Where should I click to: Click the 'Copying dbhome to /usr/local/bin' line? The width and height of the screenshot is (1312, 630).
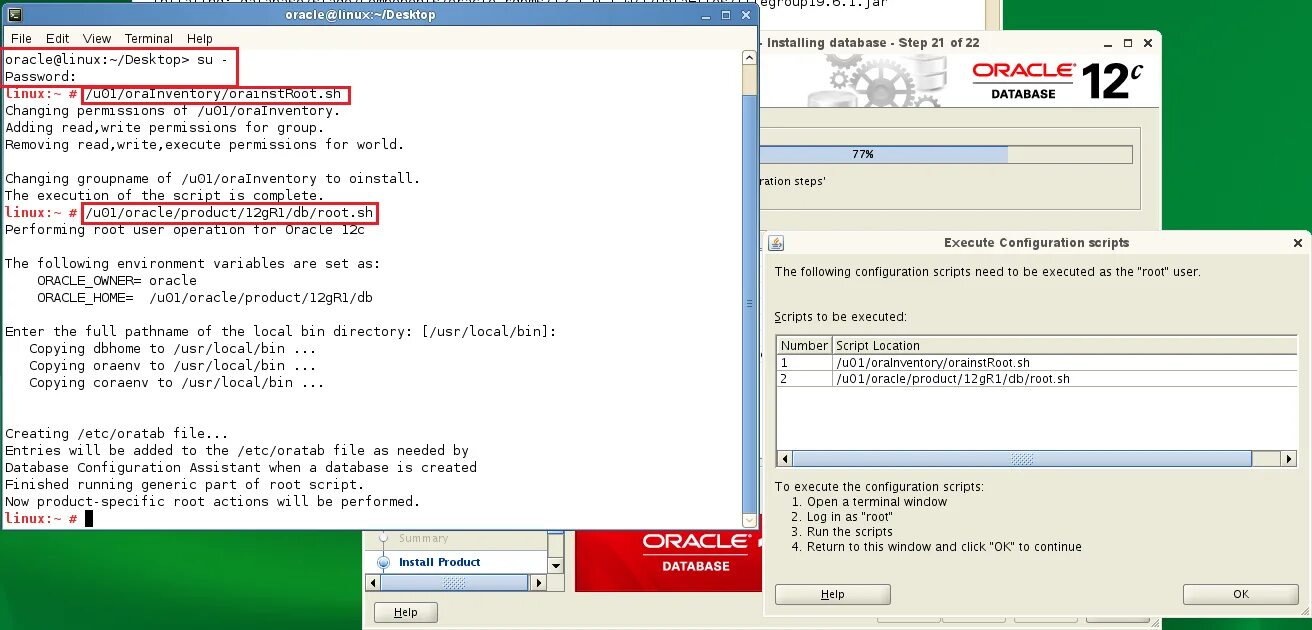pos(173,349)
